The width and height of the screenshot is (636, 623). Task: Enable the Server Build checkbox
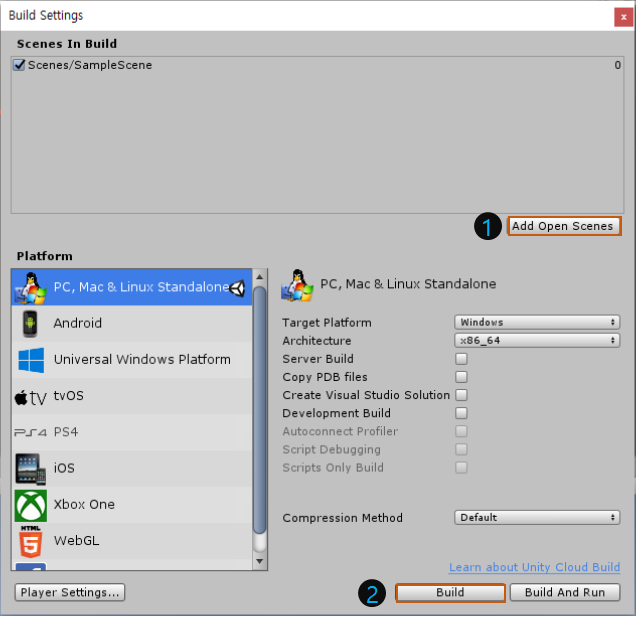point(461,359)
